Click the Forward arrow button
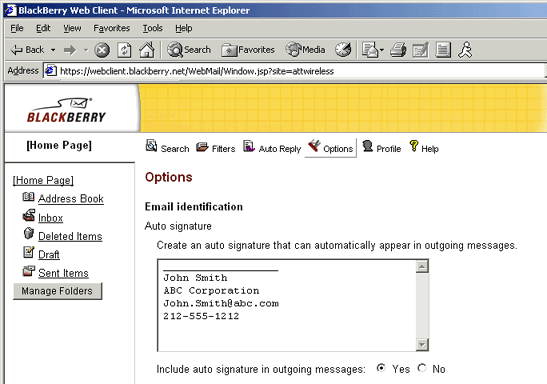Viewport: 547px width, 384px height. coord(69,50)
